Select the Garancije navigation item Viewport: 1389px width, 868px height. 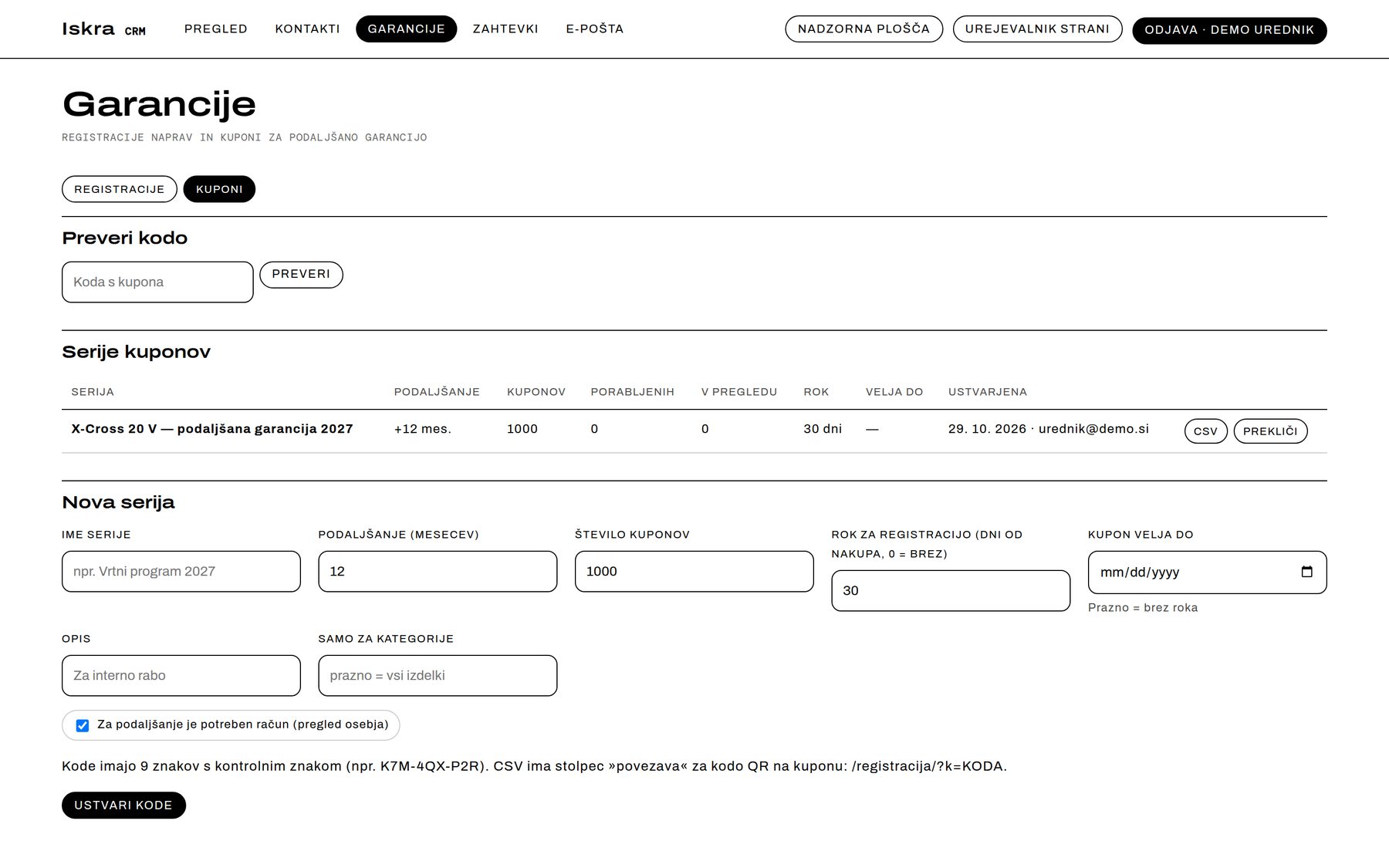click(x=406, y=29)
